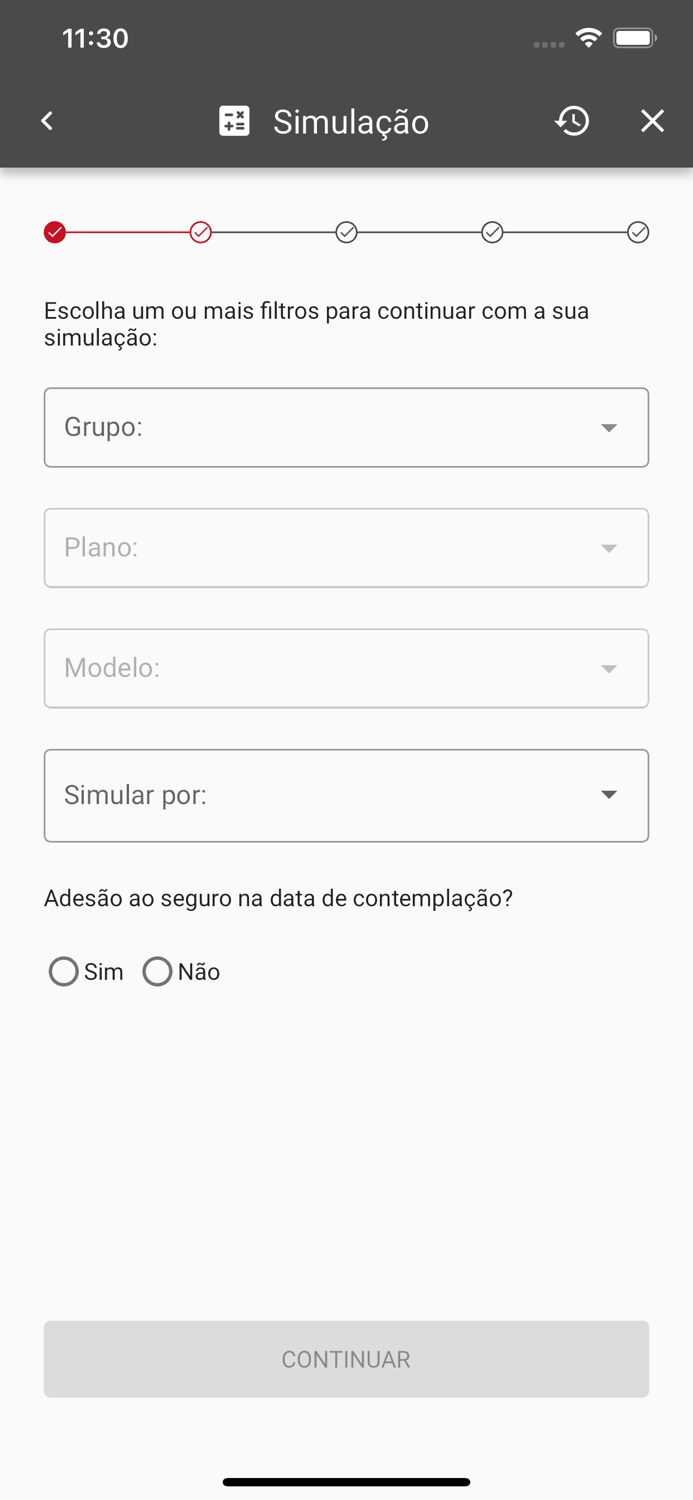Tap the disabled Plano field
The height and width of the screenshot is (1500, 693).
click(x=346, y=547)
